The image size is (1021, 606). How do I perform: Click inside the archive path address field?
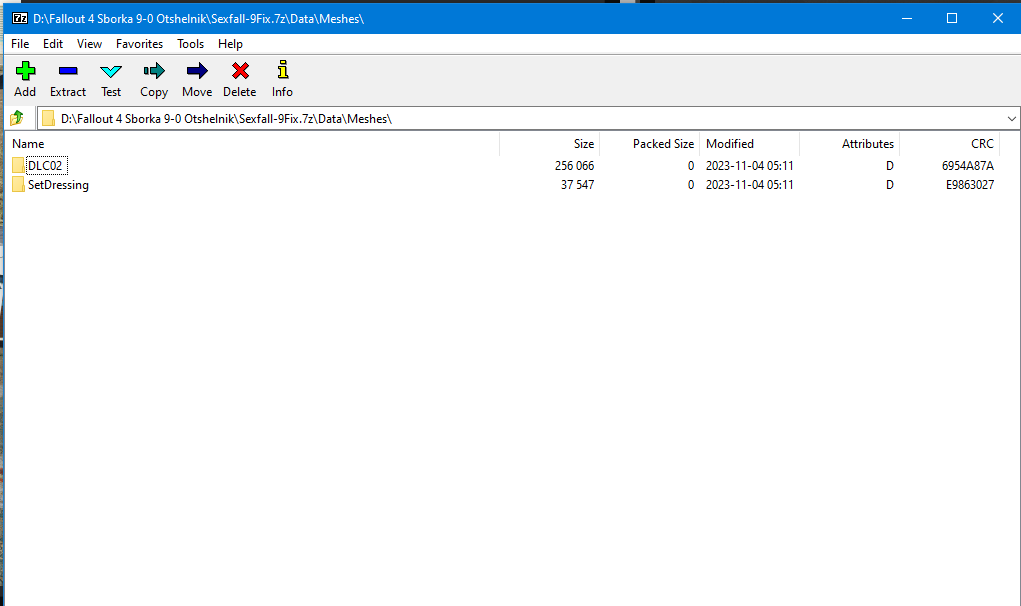(x=520, y=119)
